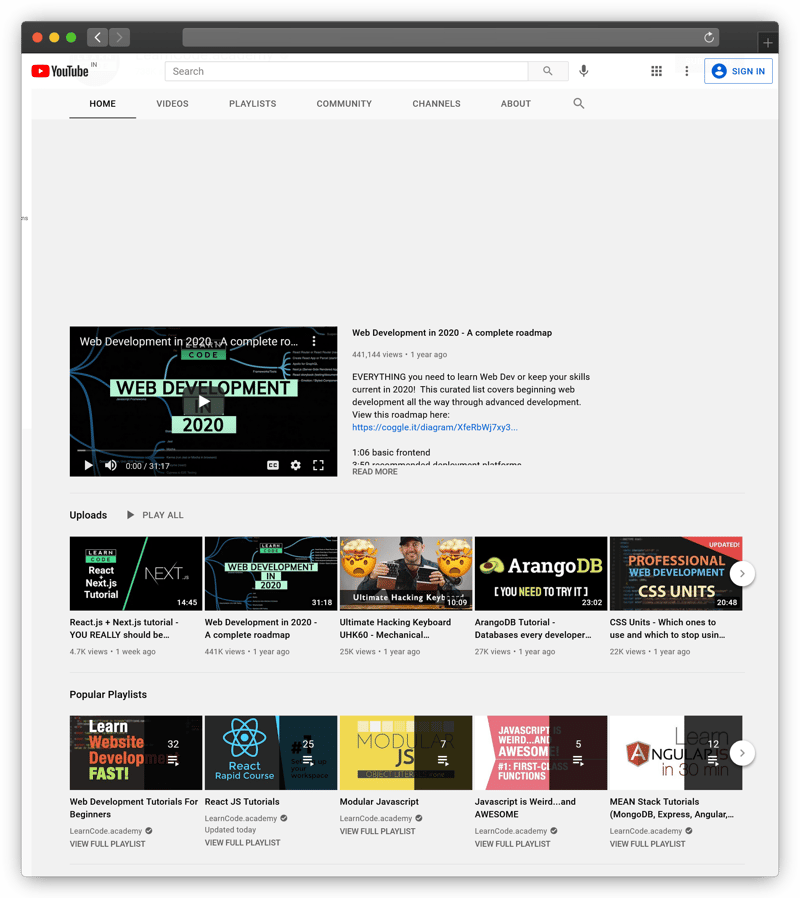View full MEAN Stack Tutorials playlist
Image resolution: width=800 pixels, height=898 pixels.
pos(648,844)
